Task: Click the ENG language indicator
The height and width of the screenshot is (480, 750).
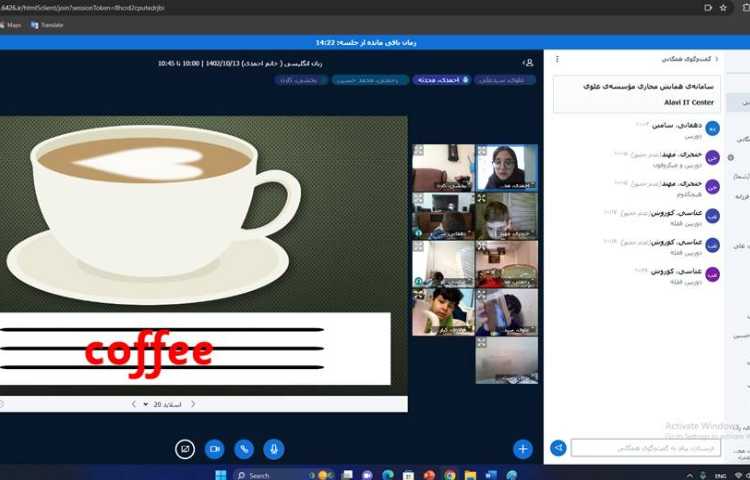Action: [x=720, y=476]
